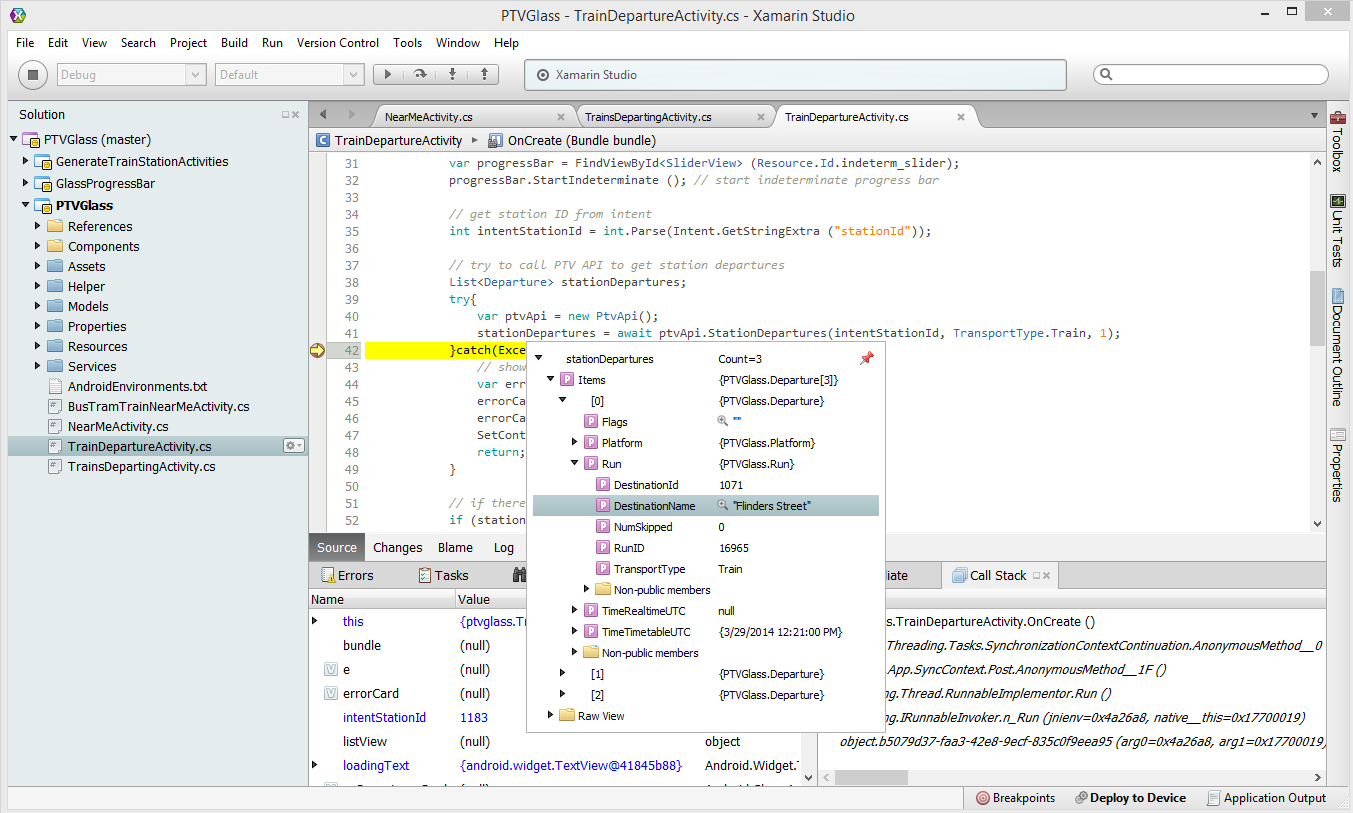Screen dimensions: 1353x813
Task: Close the Call Stack pad
Action: pos(1047,575)
